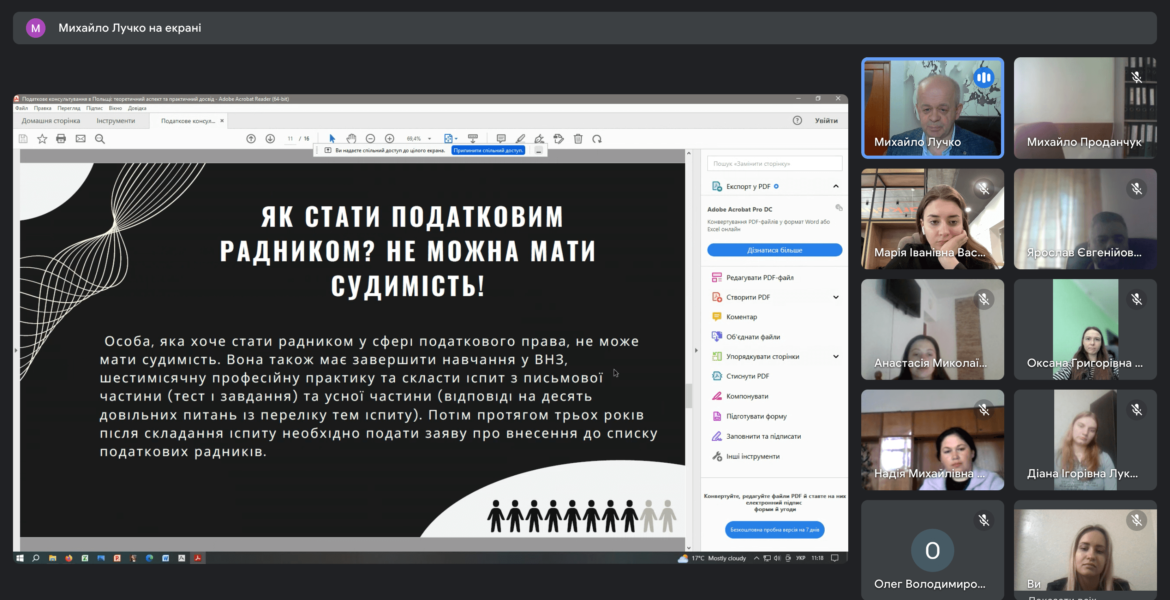Select Михайло Проданчук video tile
Screen dimensions: 1170x600
click(x=1085, y=108)
